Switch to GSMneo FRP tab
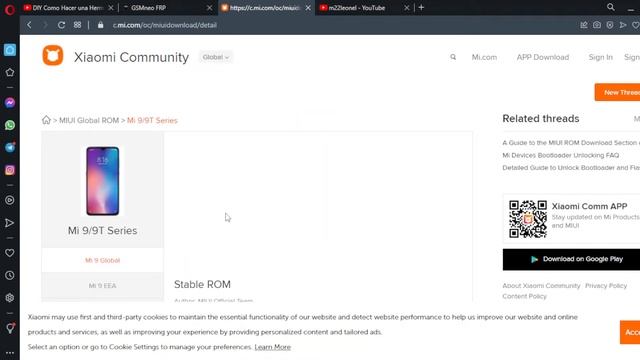This screenshot has height=360, width=640. point(163,8)
